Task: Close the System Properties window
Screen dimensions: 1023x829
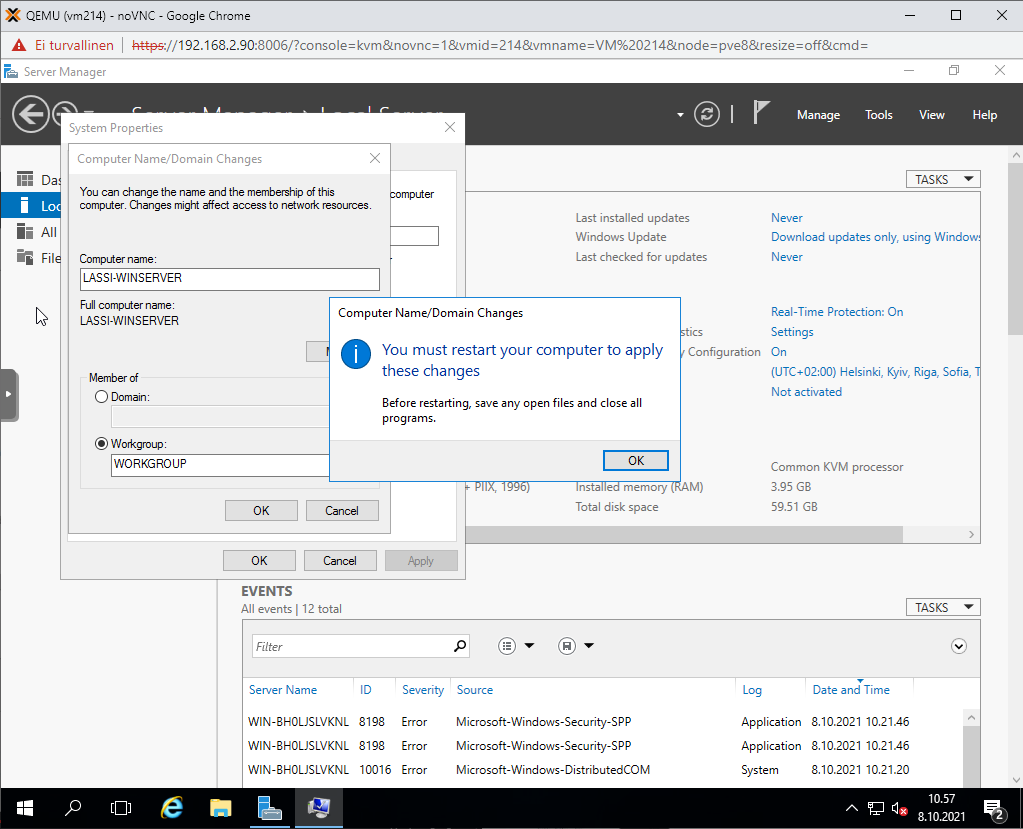Action: click(450, 127)
